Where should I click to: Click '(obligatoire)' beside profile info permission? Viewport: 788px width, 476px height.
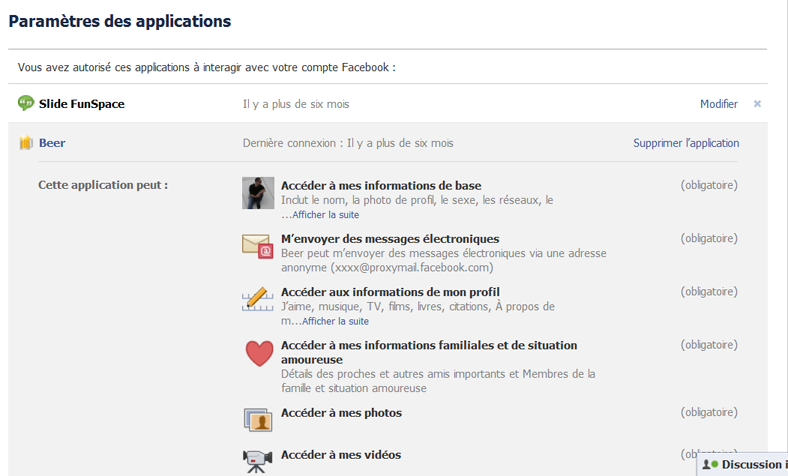[x=709, y=292]
